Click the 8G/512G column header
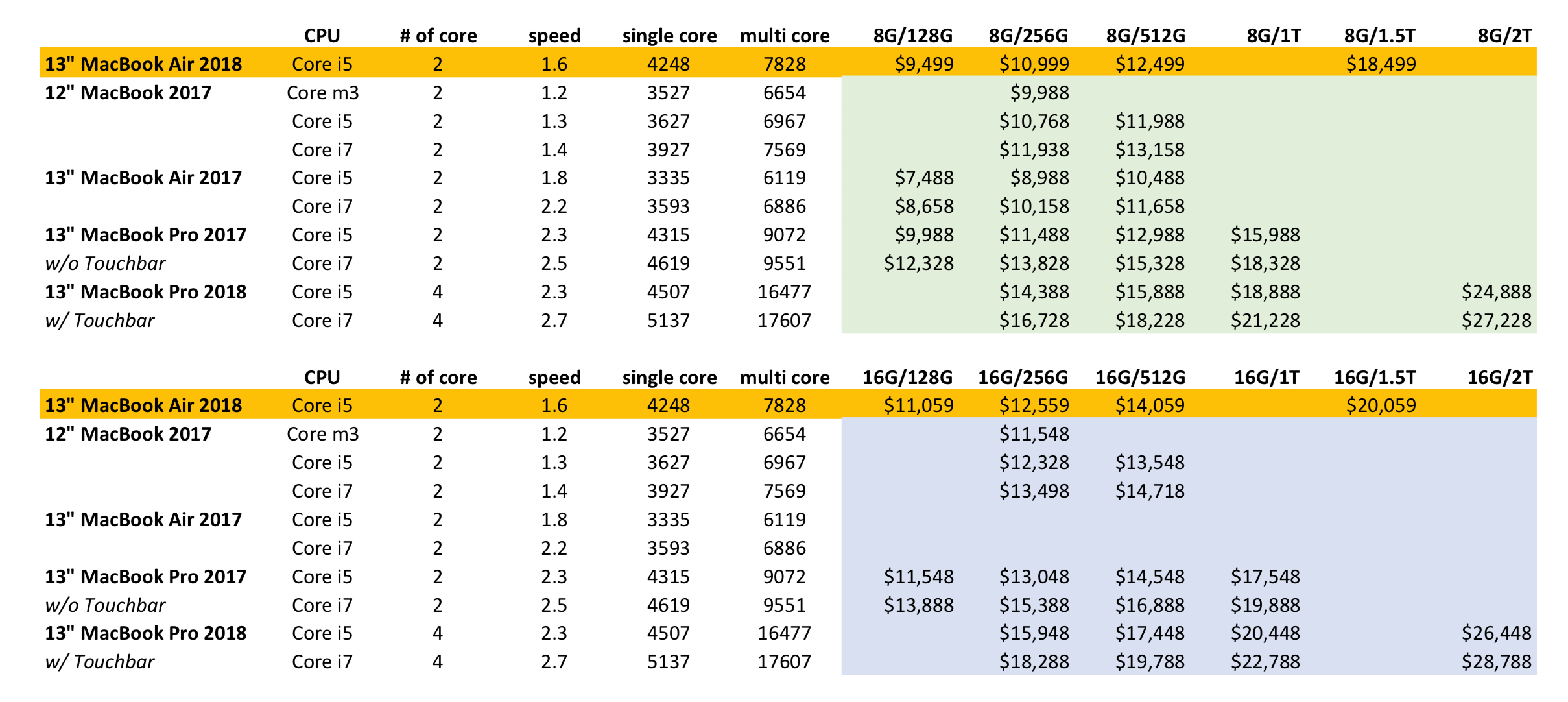Viewport: 1568px width, 702px height. [x=1146, y=36]
